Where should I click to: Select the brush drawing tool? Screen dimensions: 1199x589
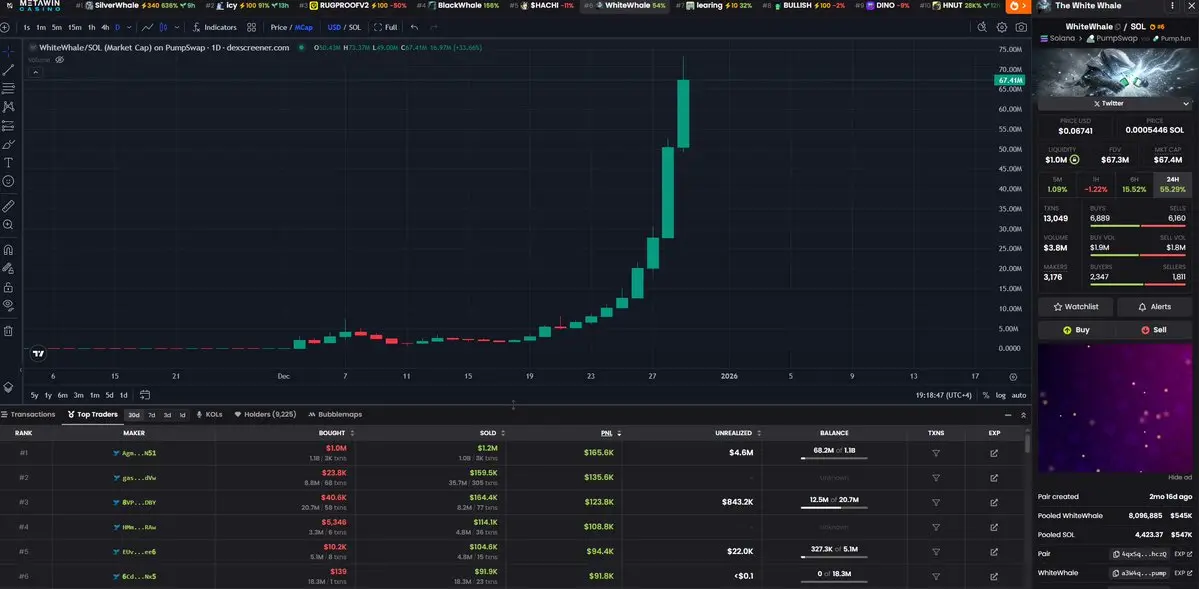click(8, 144)
